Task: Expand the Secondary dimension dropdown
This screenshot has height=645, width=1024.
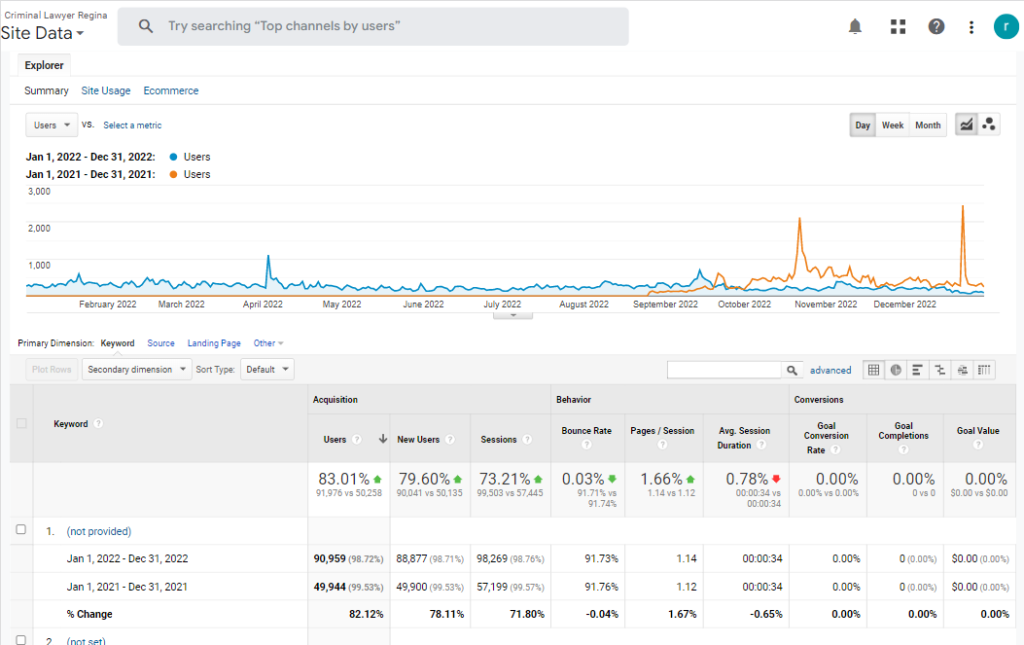Action: tap(137, 369)
